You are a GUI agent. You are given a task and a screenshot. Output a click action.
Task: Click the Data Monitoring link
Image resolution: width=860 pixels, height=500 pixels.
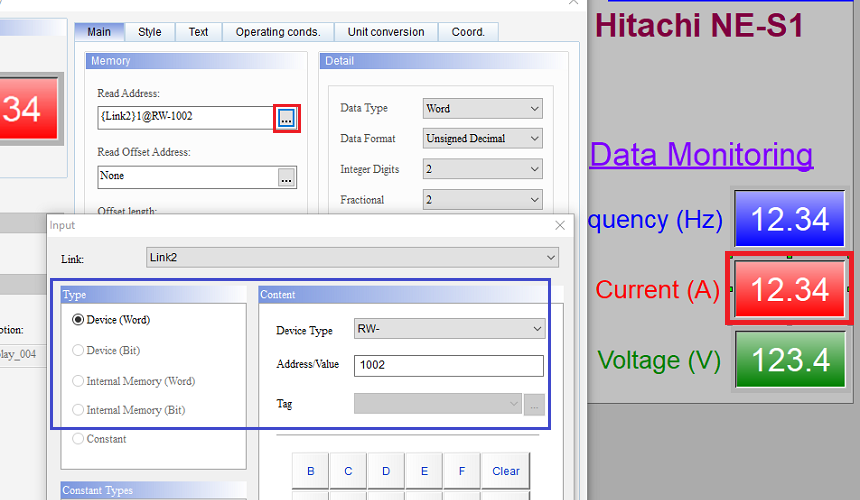click(x=701, y=155)
